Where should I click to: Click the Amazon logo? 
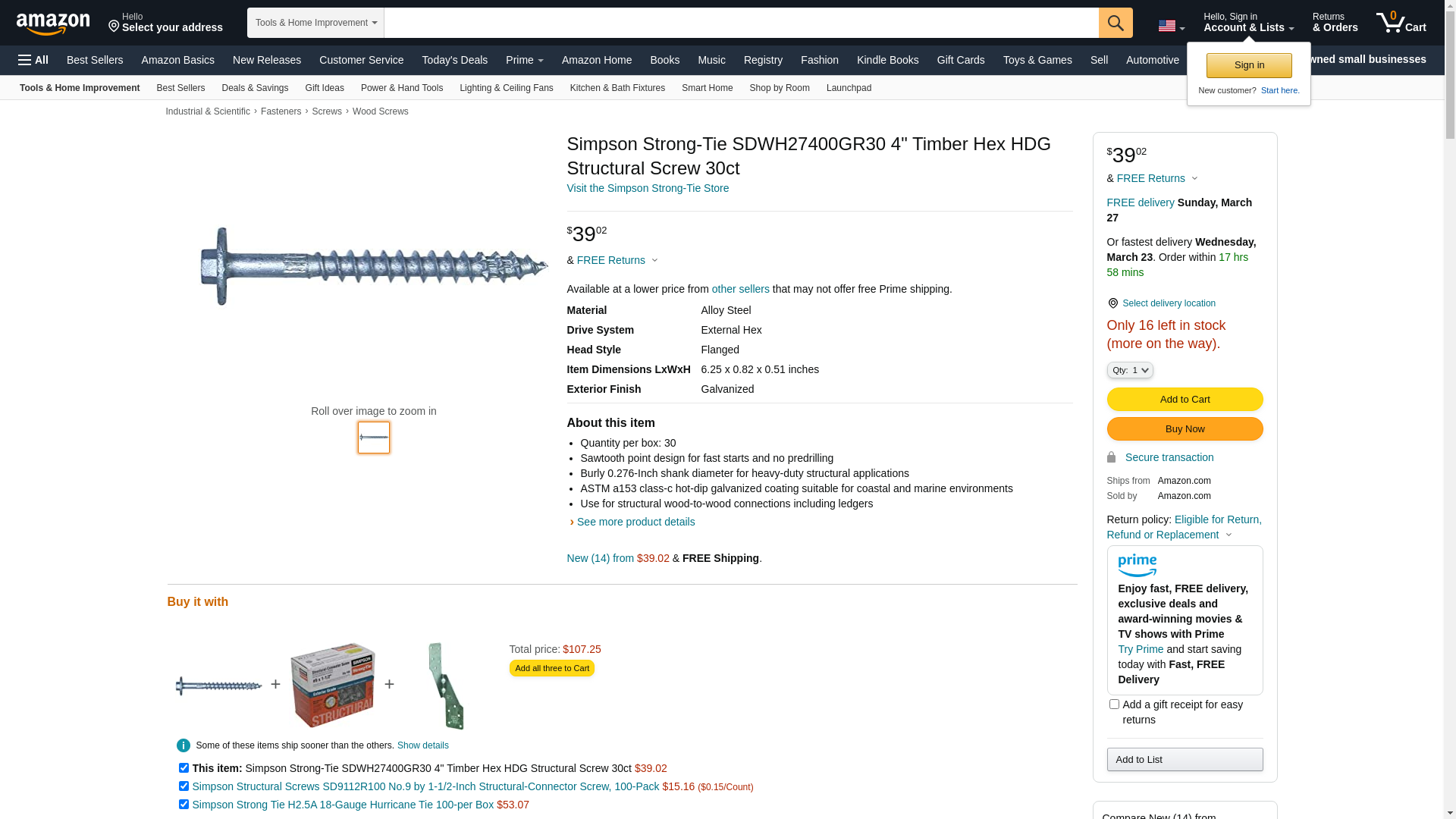tap(53, 24)
